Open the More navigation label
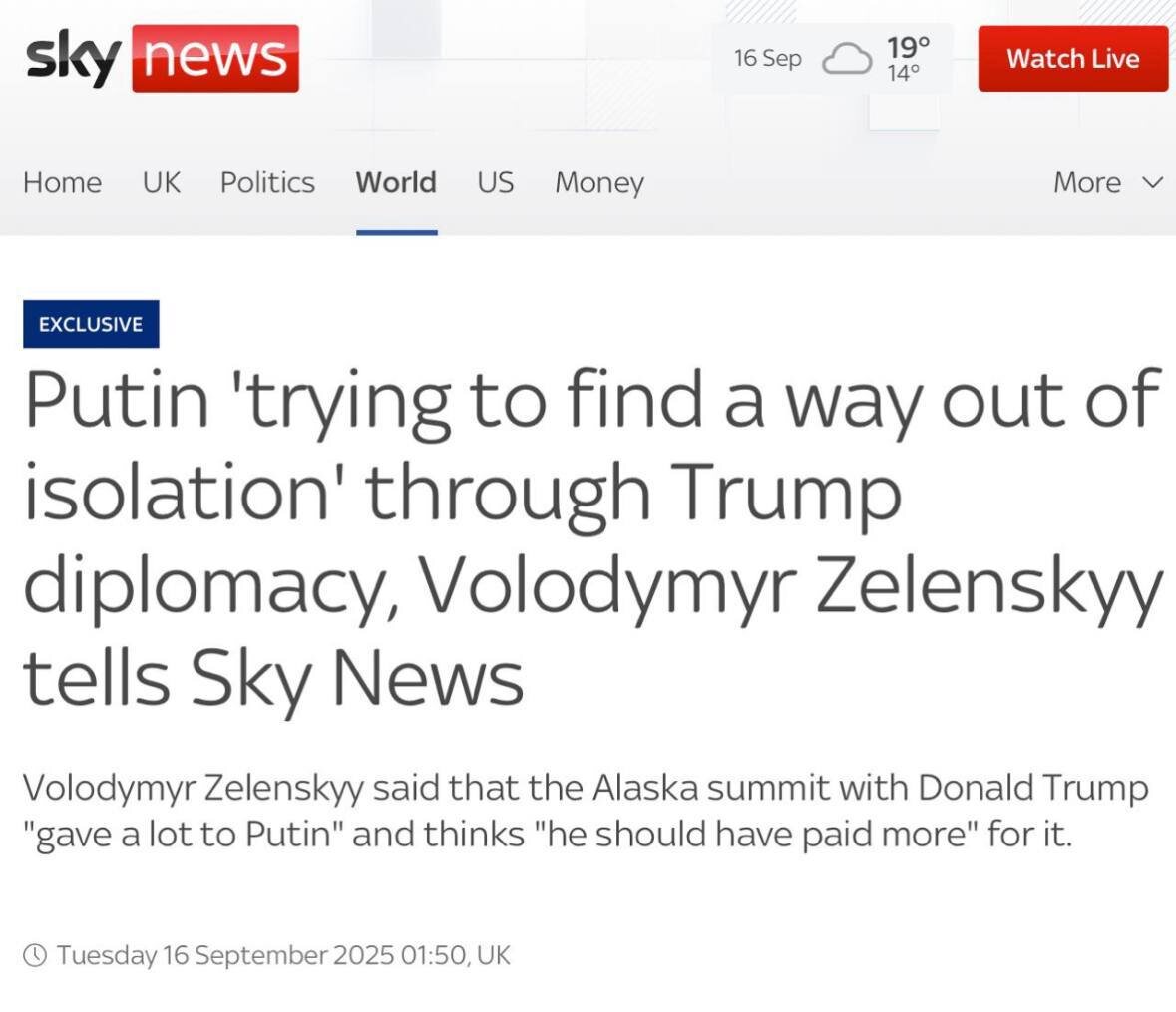 [x=1086, y=183]
